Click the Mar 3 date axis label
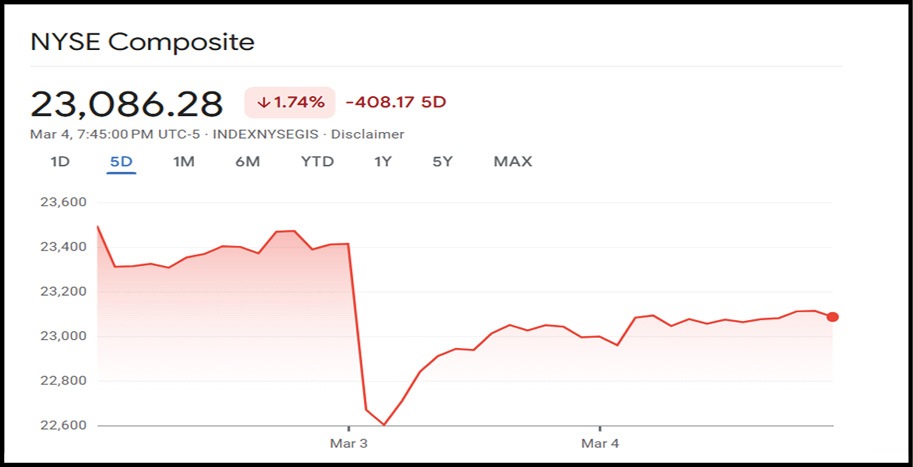The width and height of the screenshot is (913, 467). tap(348, 443)
